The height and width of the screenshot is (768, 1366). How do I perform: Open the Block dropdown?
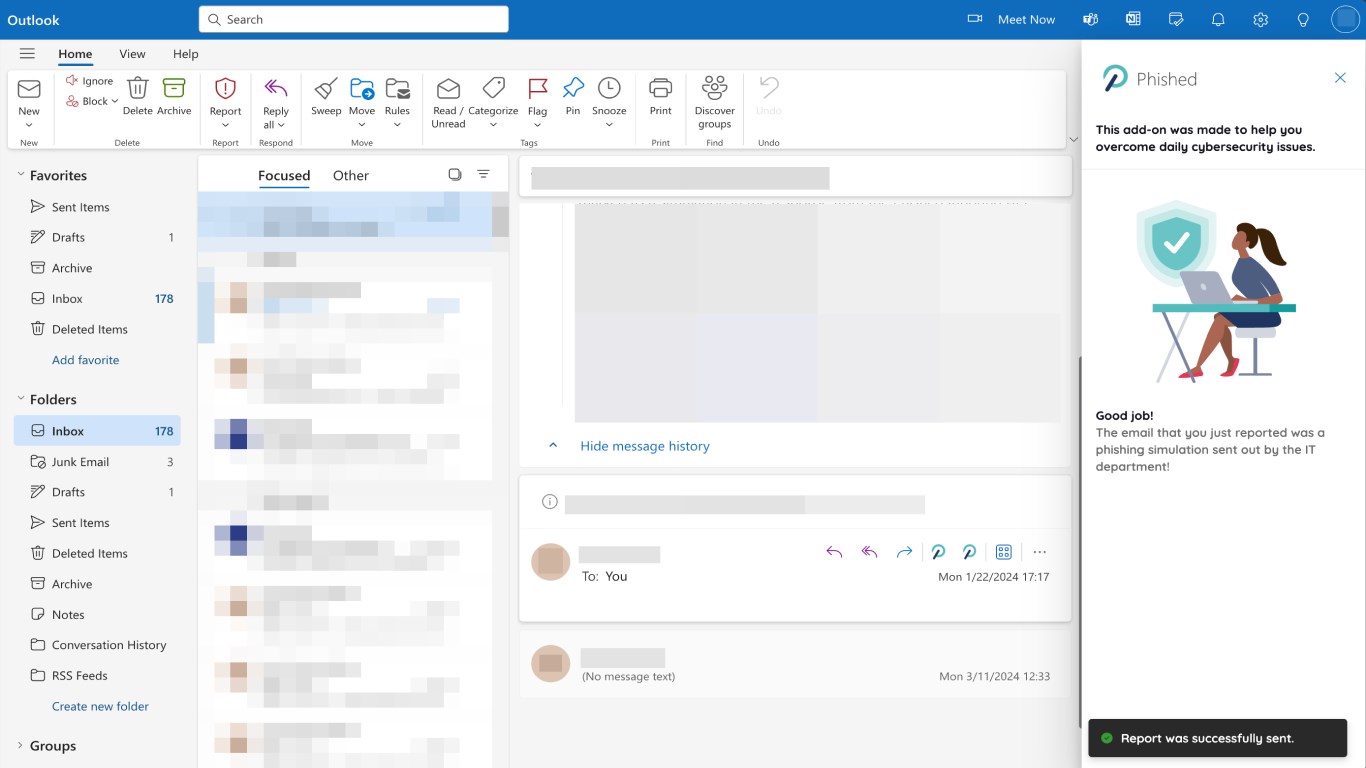point(115,101)
